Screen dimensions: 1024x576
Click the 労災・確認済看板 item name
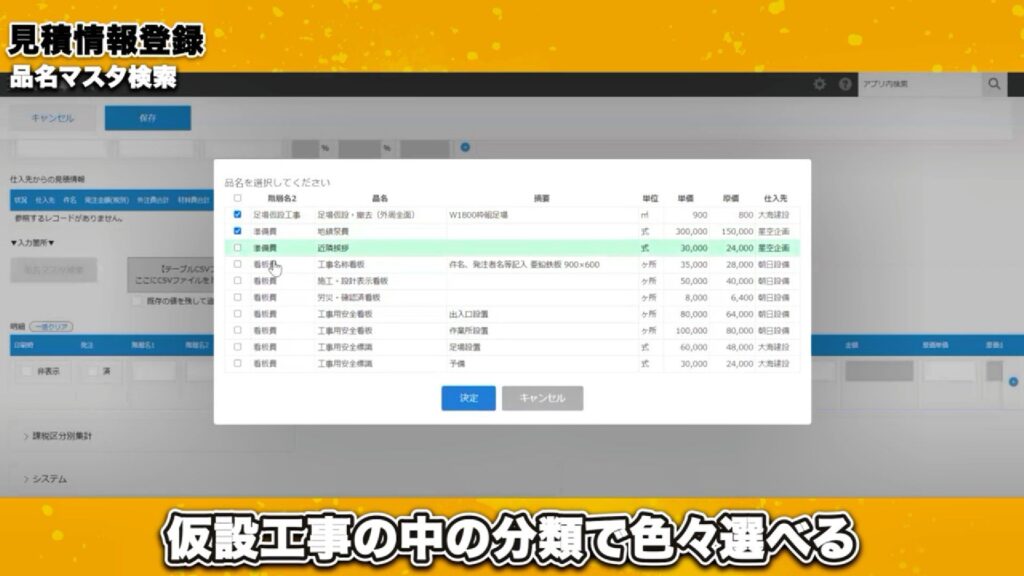pos(349,298)
